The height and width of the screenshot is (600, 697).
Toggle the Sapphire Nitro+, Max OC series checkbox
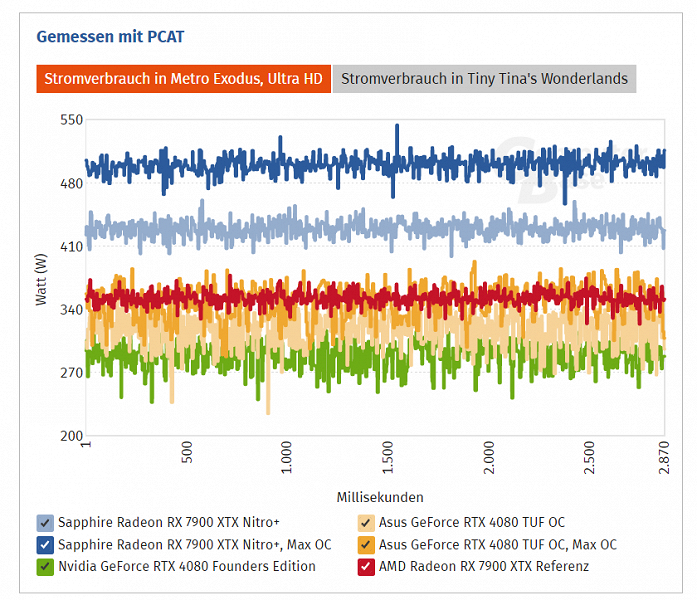45,544
